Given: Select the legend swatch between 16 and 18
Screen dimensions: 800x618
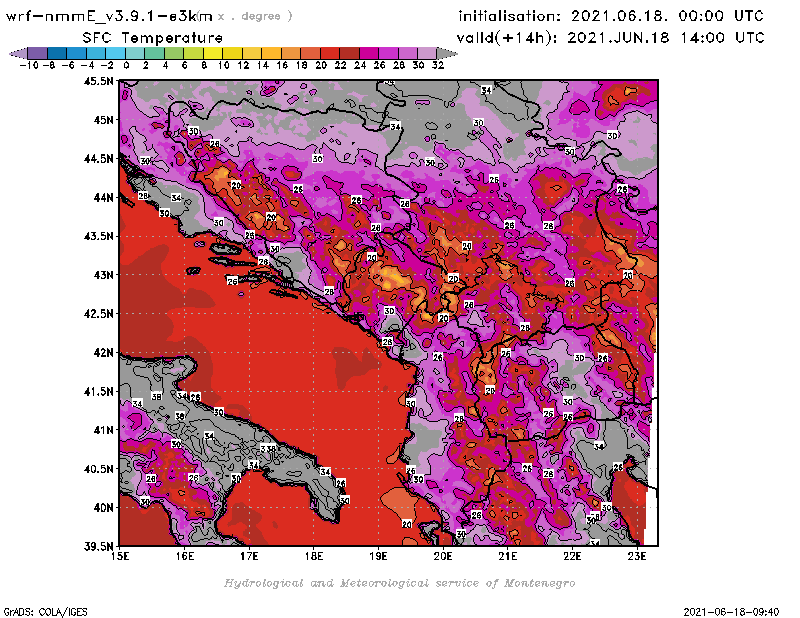Looking at the screenshot, I should [291, 53].
